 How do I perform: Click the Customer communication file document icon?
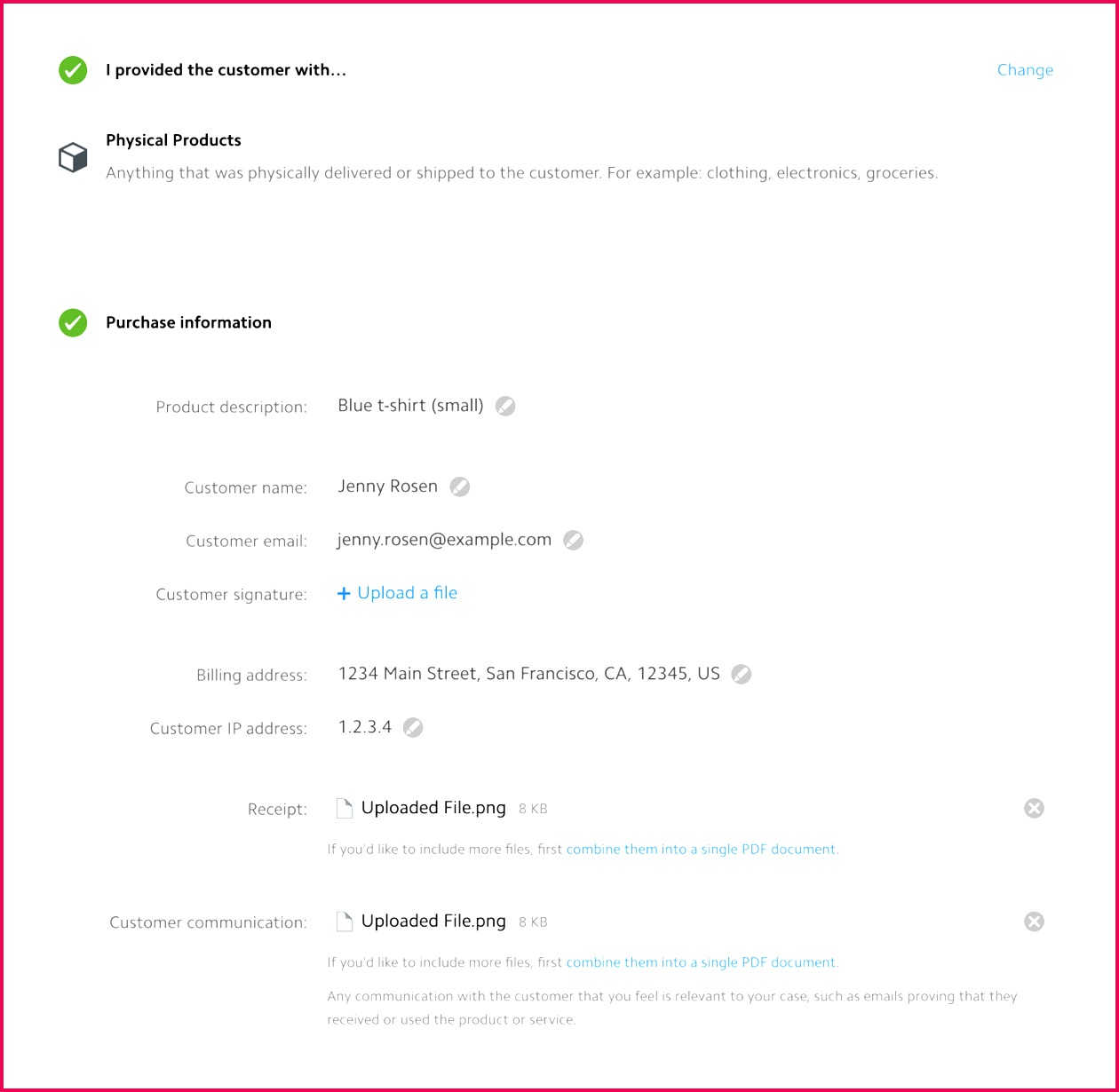(345, 922)
